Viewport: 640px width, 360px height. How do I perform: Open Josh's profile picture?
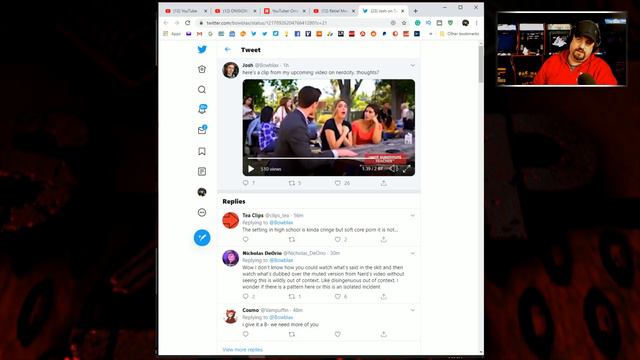point(231,70)
